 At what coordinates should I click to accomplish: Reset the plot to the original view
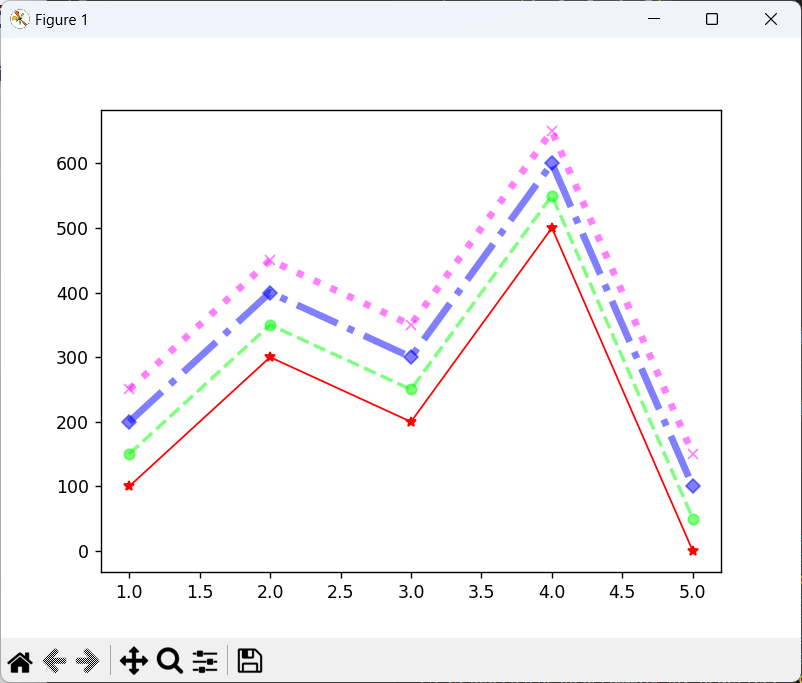(20, 661)
